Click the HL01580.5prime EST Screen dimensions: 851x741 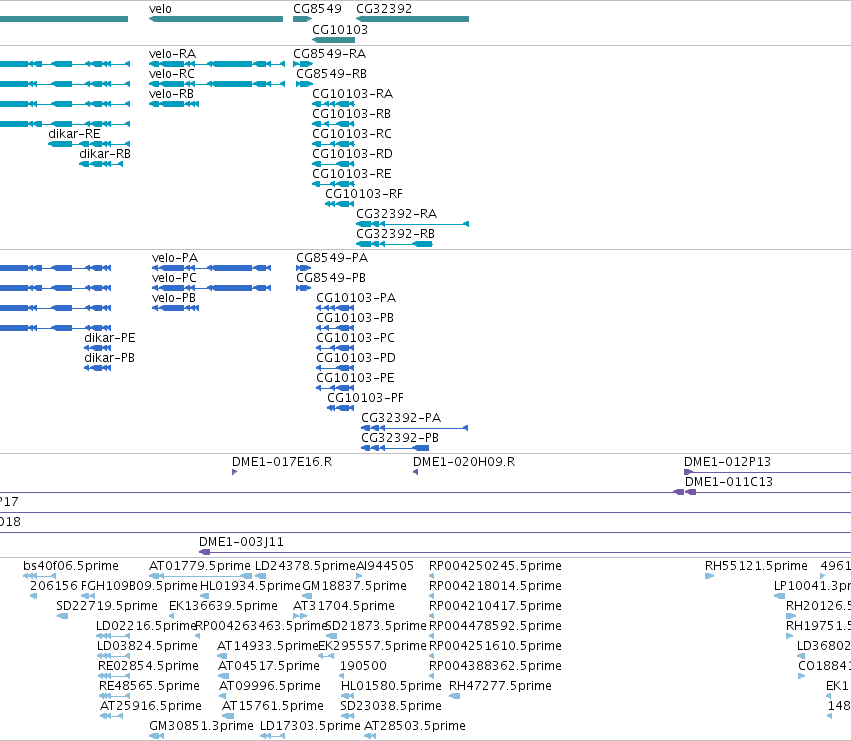(x=347, y=696)
